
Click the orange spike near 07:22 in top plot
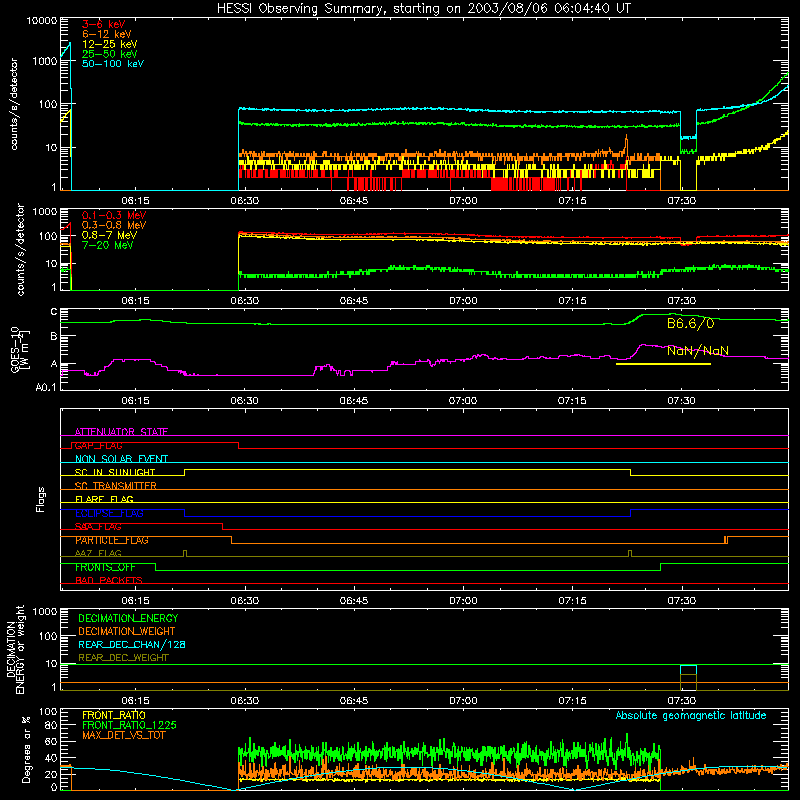click(626, 145)
